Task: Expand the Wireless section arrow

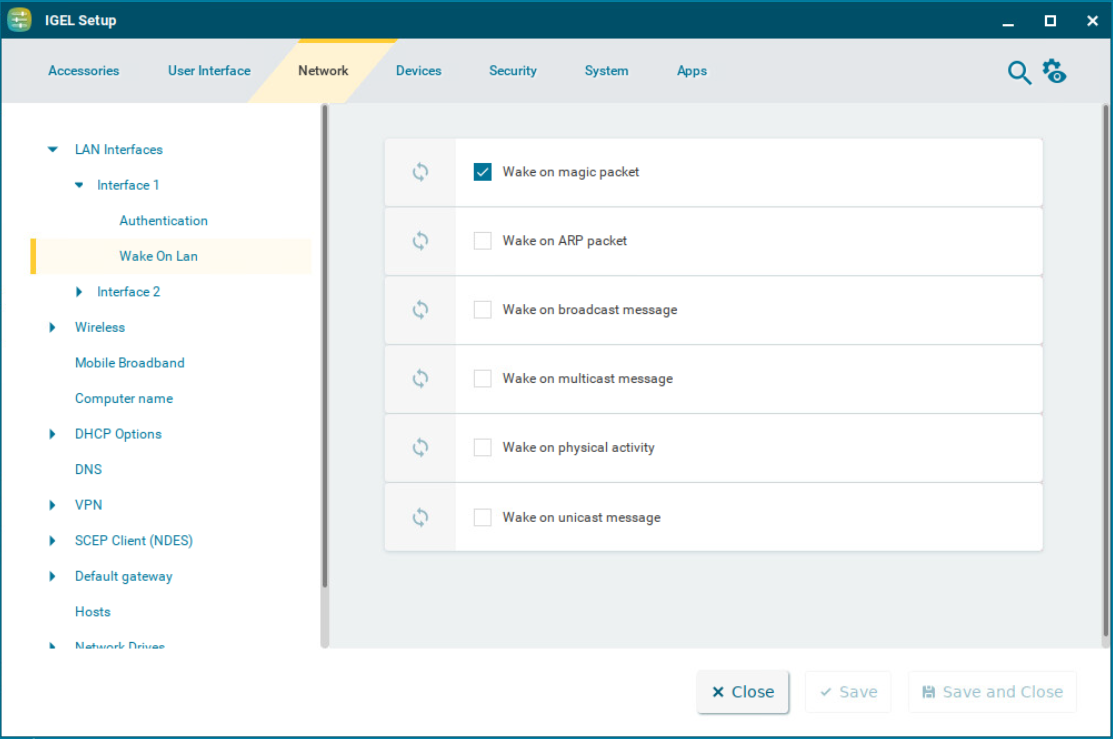Action: pos(53,328)
